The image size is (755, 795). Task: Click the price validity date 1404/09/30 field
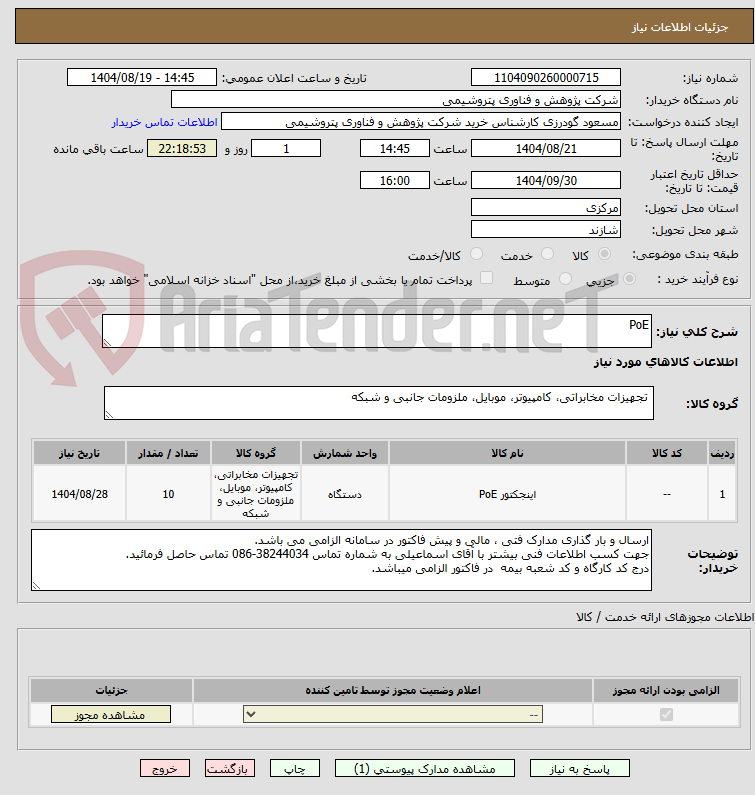pyautogui.click(x=546, y=180)
